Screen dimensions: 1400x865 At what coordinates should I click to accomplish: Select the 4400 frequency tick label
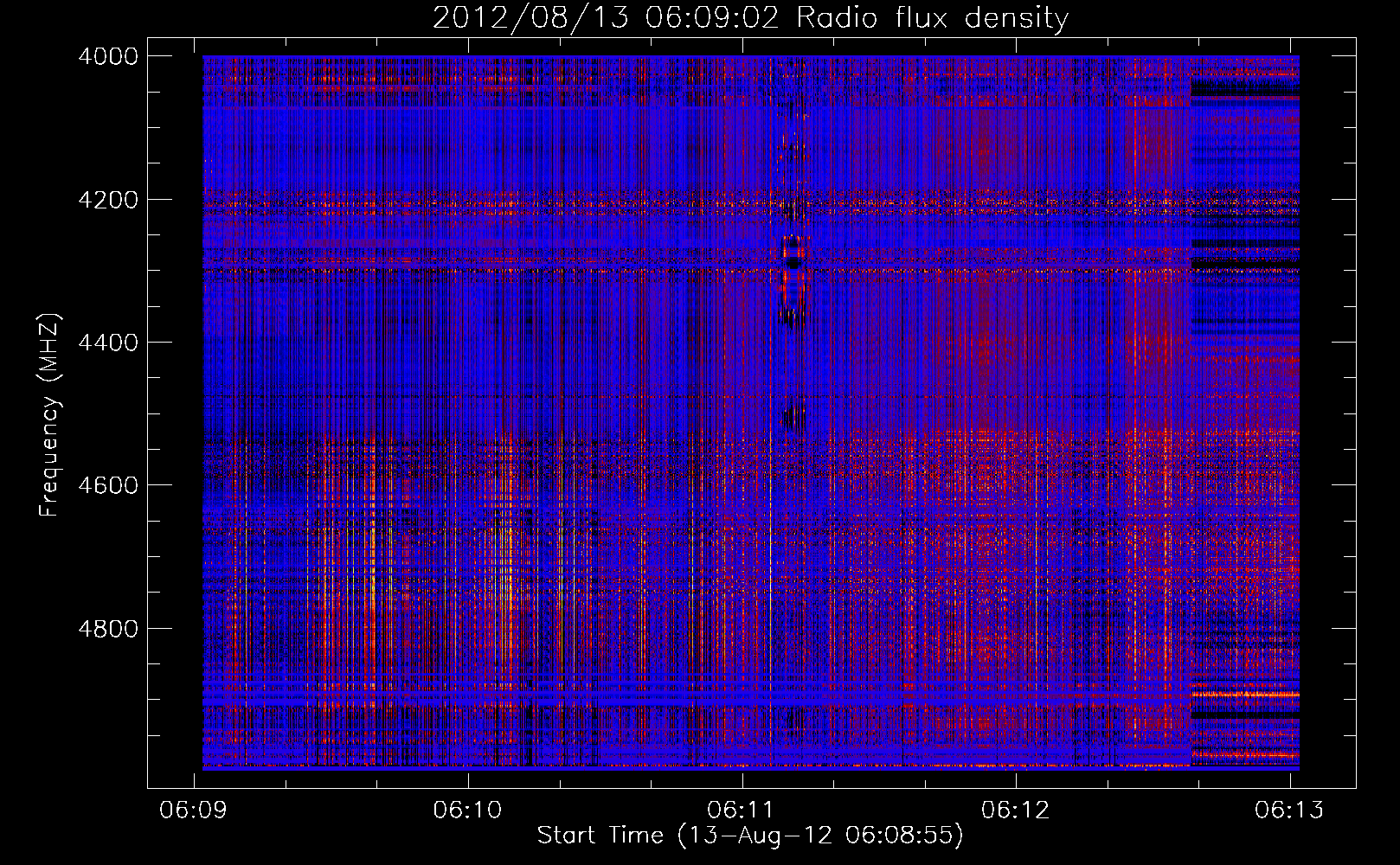108,343
